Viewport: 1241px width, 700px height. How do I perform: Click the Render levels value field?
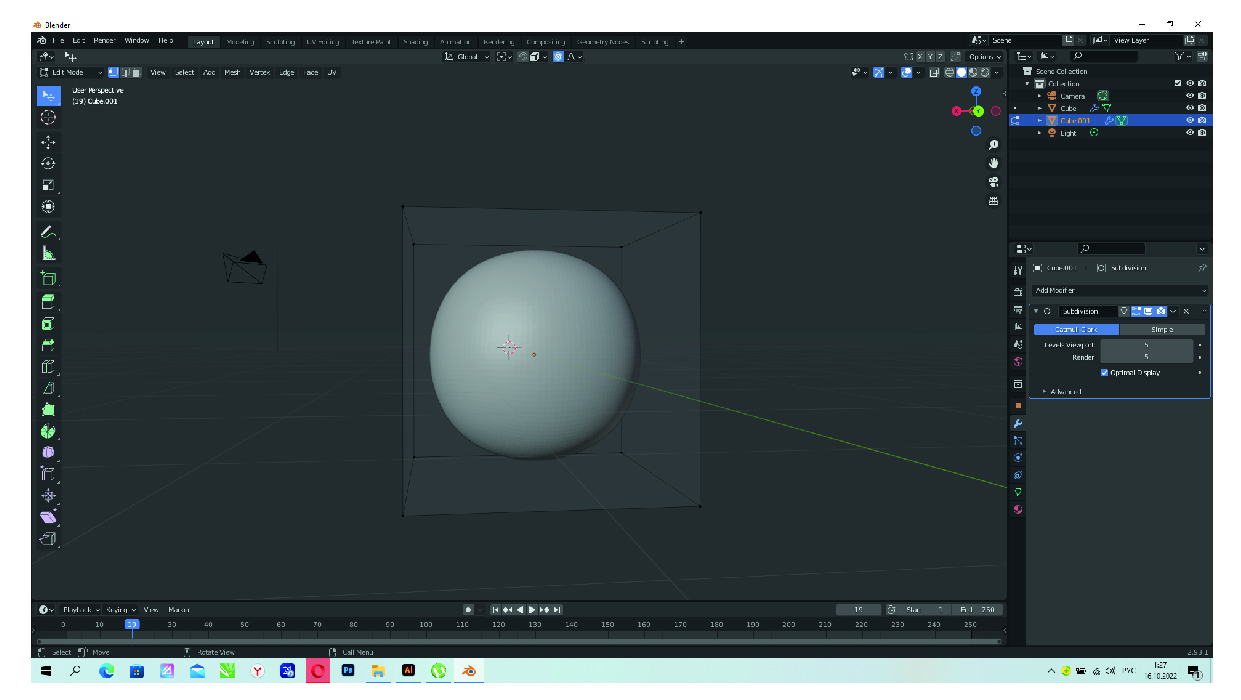[x=1146, y=357]
